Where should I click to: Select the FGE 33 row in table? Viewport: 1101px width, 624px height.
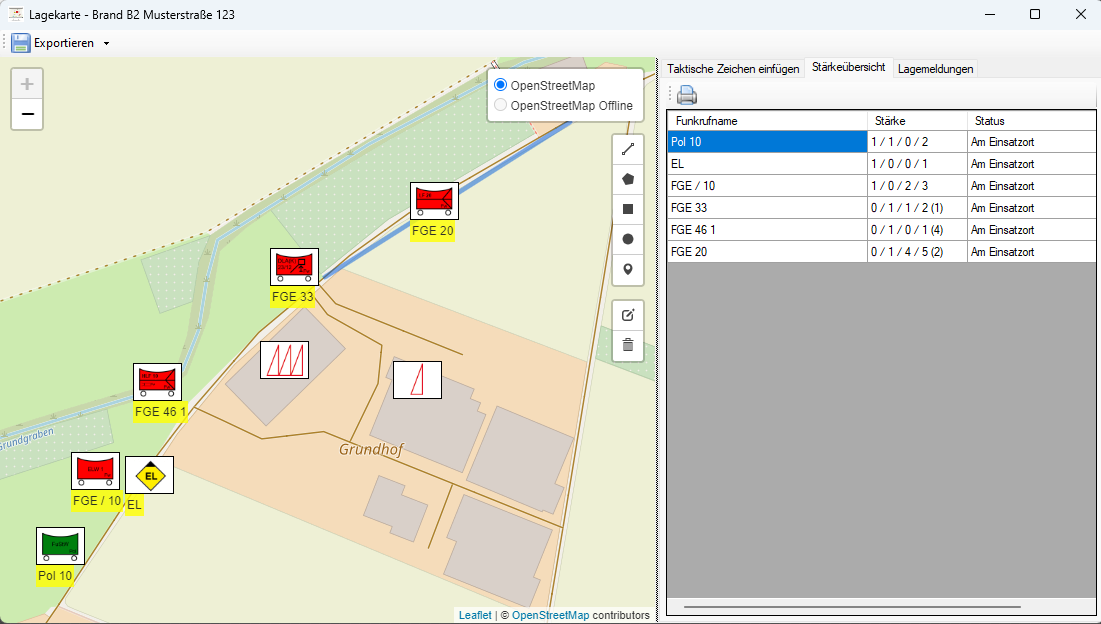click(766, 208)
